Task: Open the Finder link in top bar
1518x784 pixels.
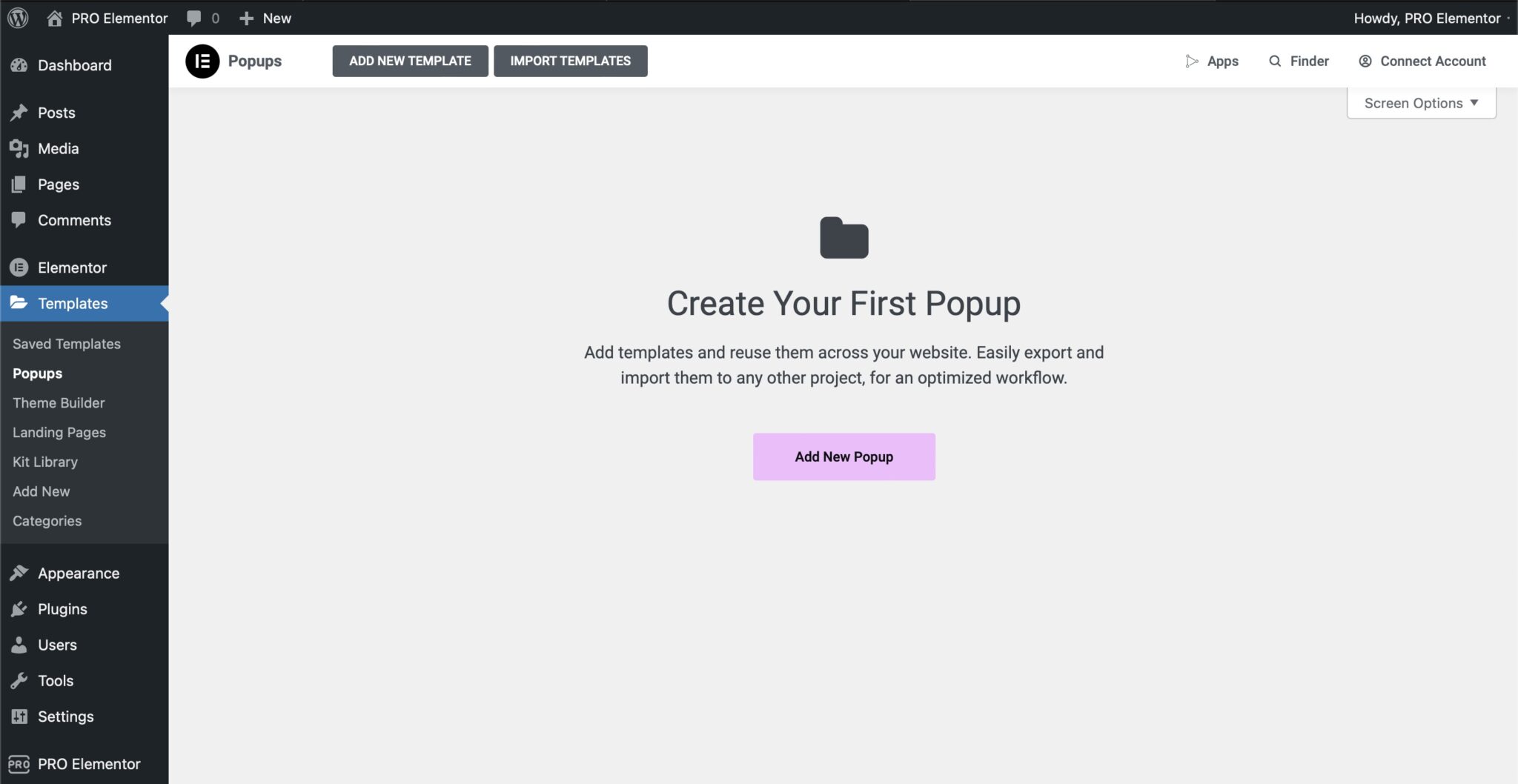Action: coord(1299,62)
